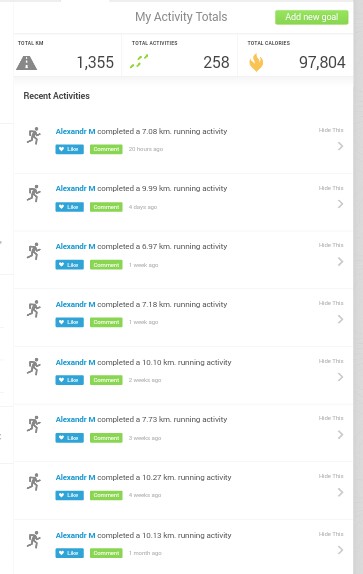Hide This for the 10.10 km activity
This screenshot has height=574, width=363.
[x=331, y=361]
